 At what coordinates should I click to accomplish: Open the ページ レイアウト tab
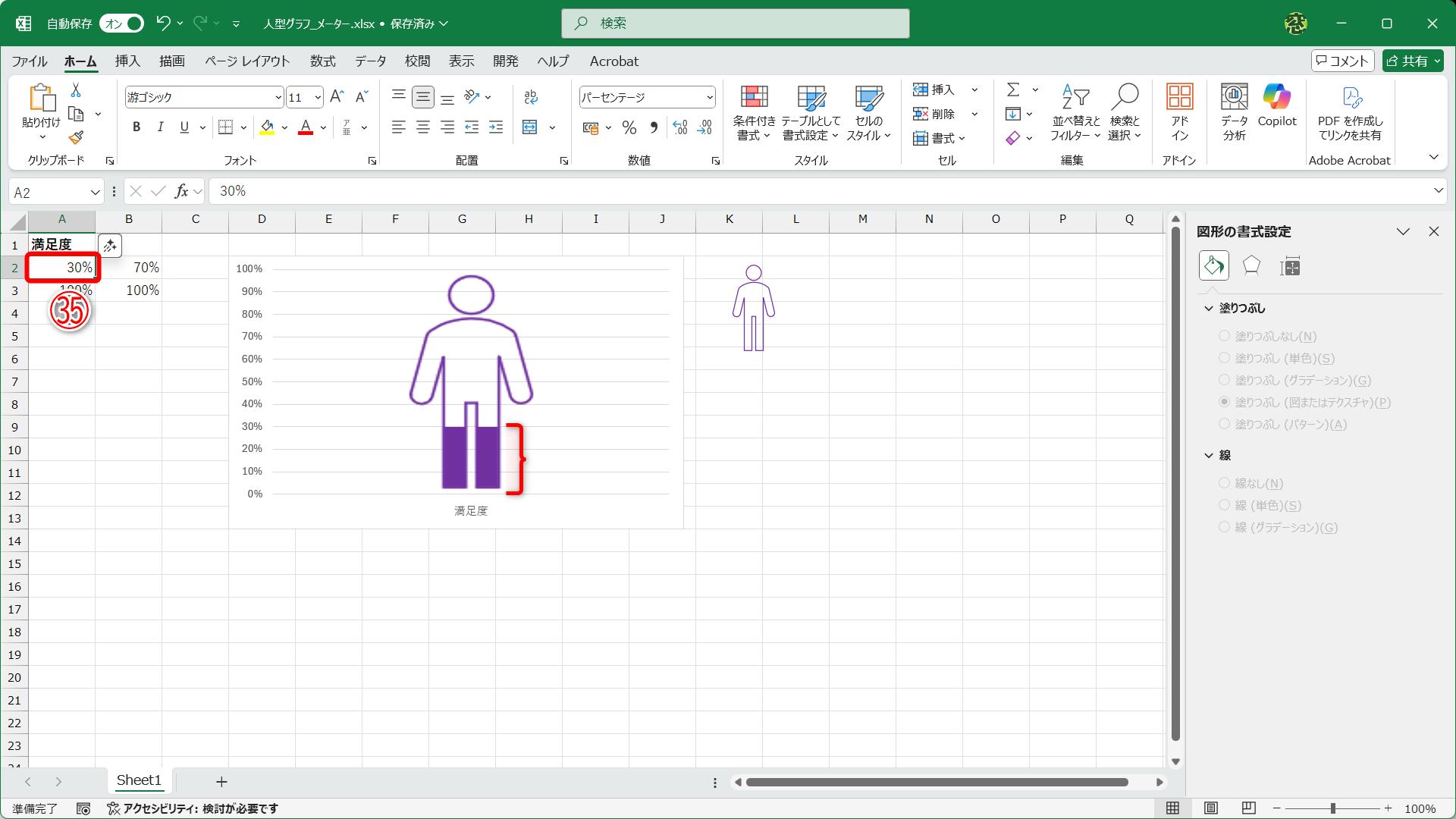click(x=247, y=61)
